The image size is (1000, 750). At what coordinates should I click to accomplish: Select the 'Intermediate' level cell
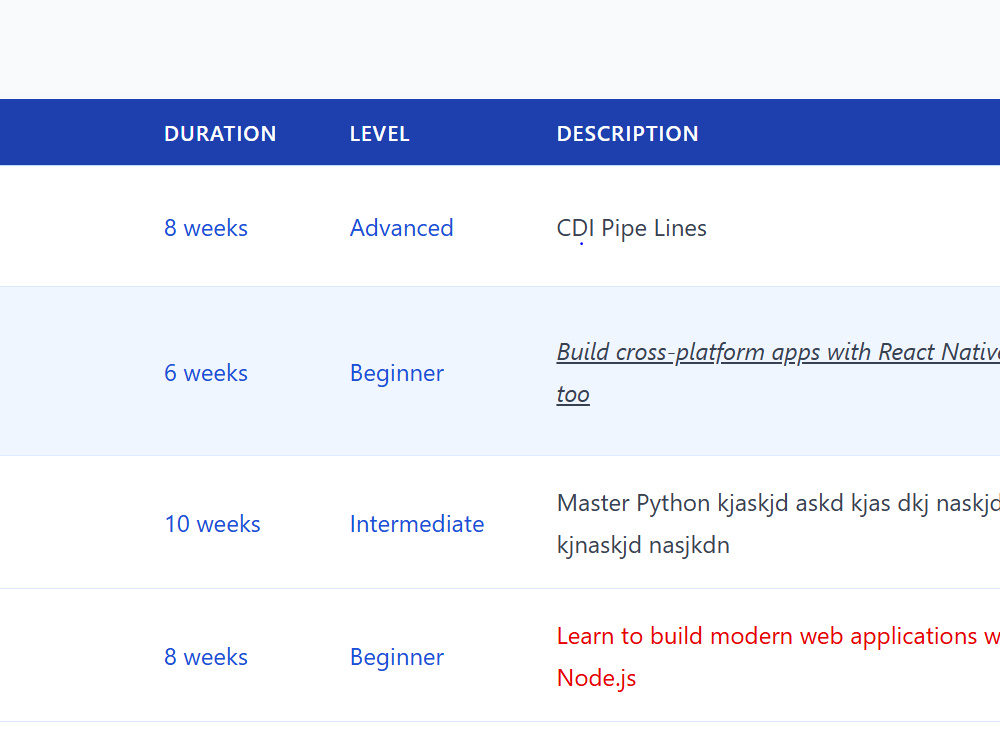click(x=417, y=524)
